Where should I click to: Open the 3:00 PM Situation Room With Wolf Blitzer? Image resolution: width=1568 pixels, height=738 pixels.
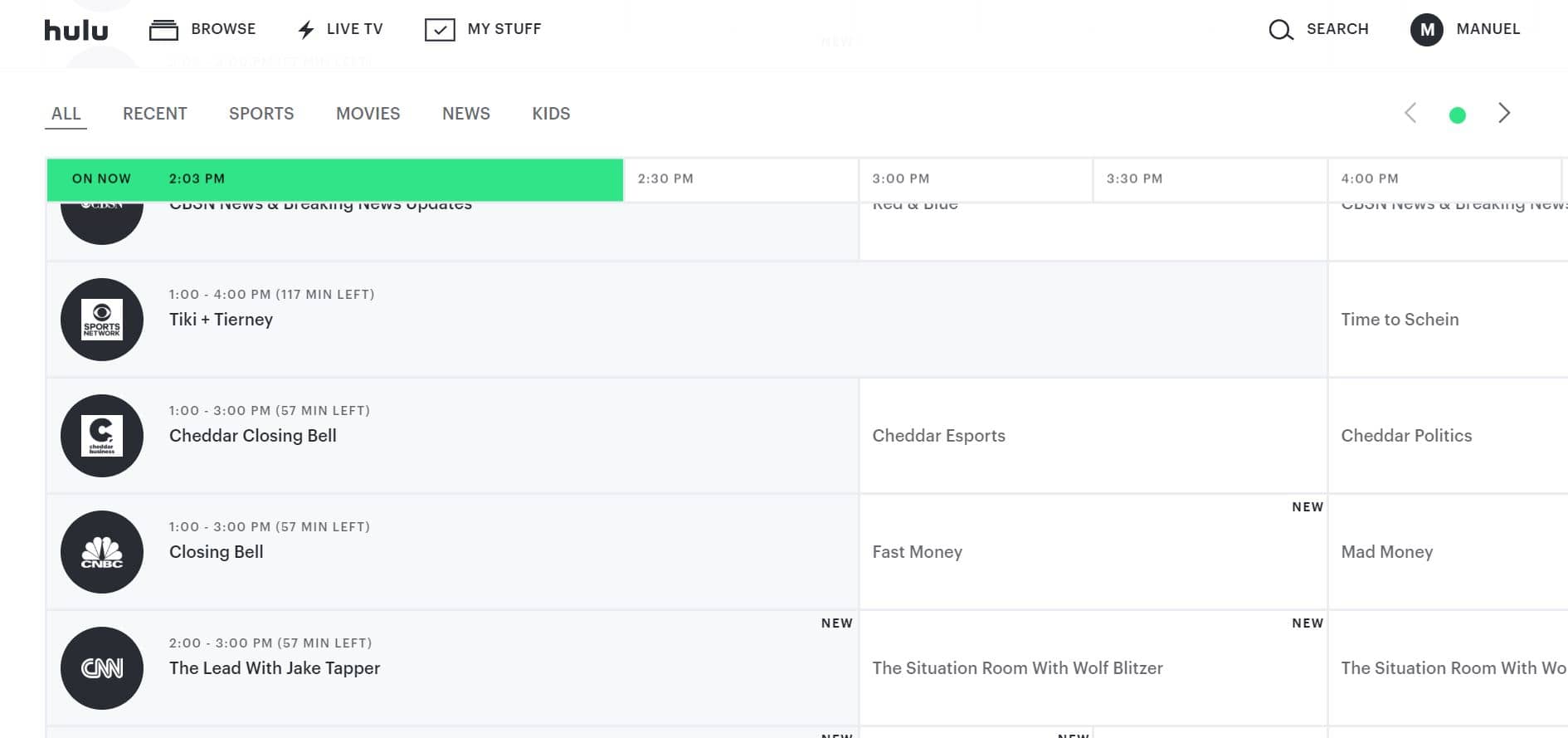[1093, 668]
